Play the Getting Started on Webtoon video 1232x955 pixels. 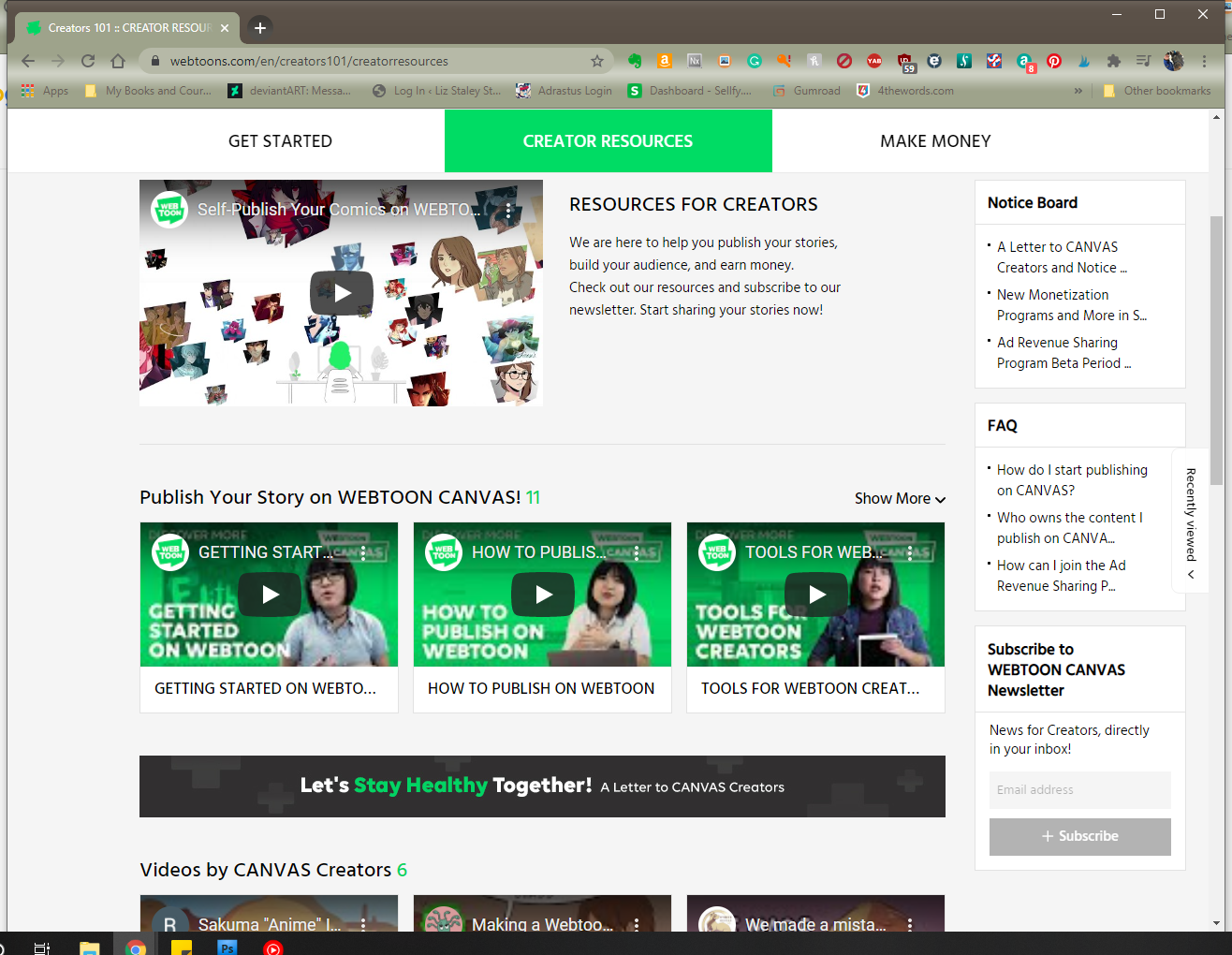coord(270,595)
